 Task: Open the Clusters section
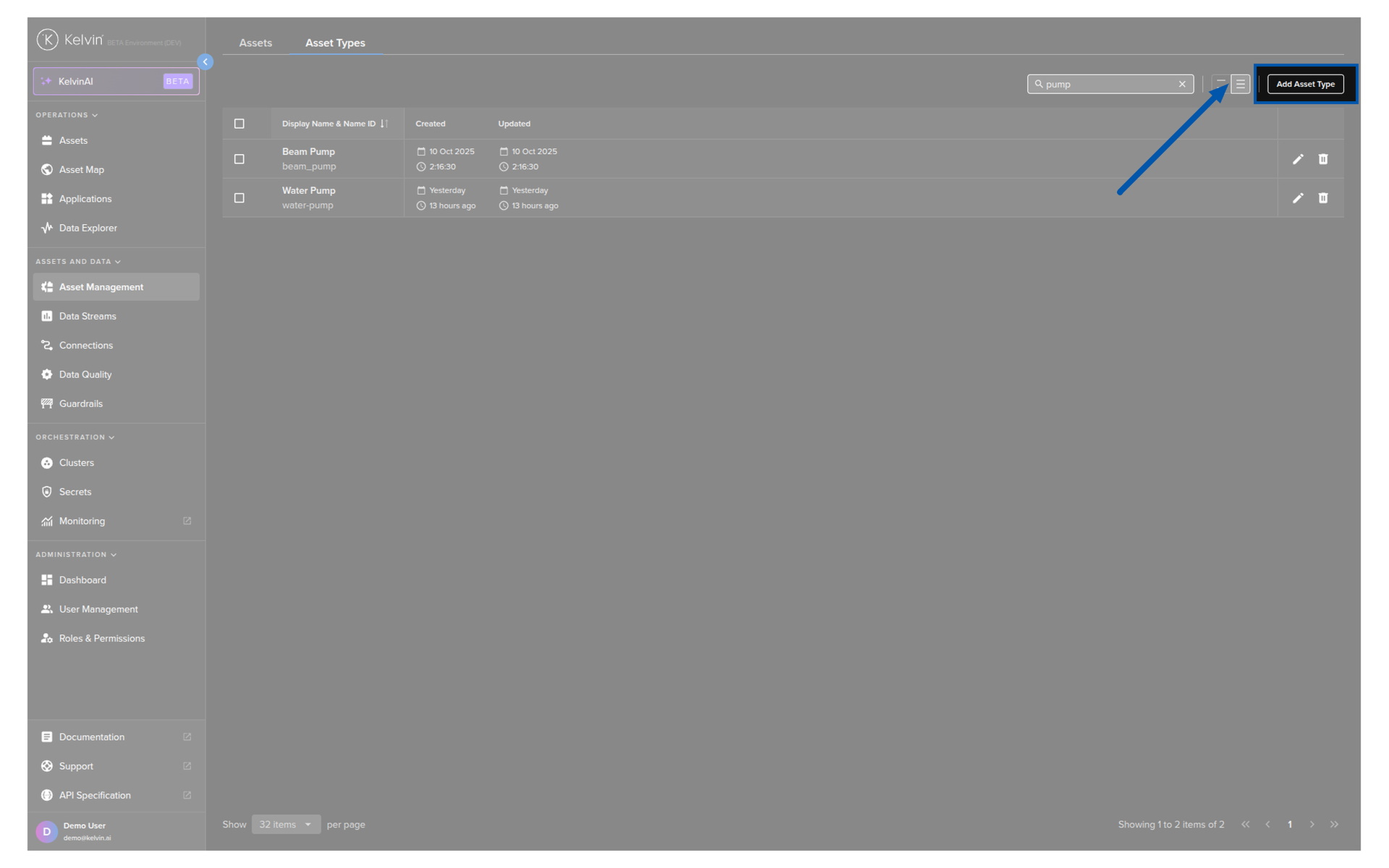(76, 463)
